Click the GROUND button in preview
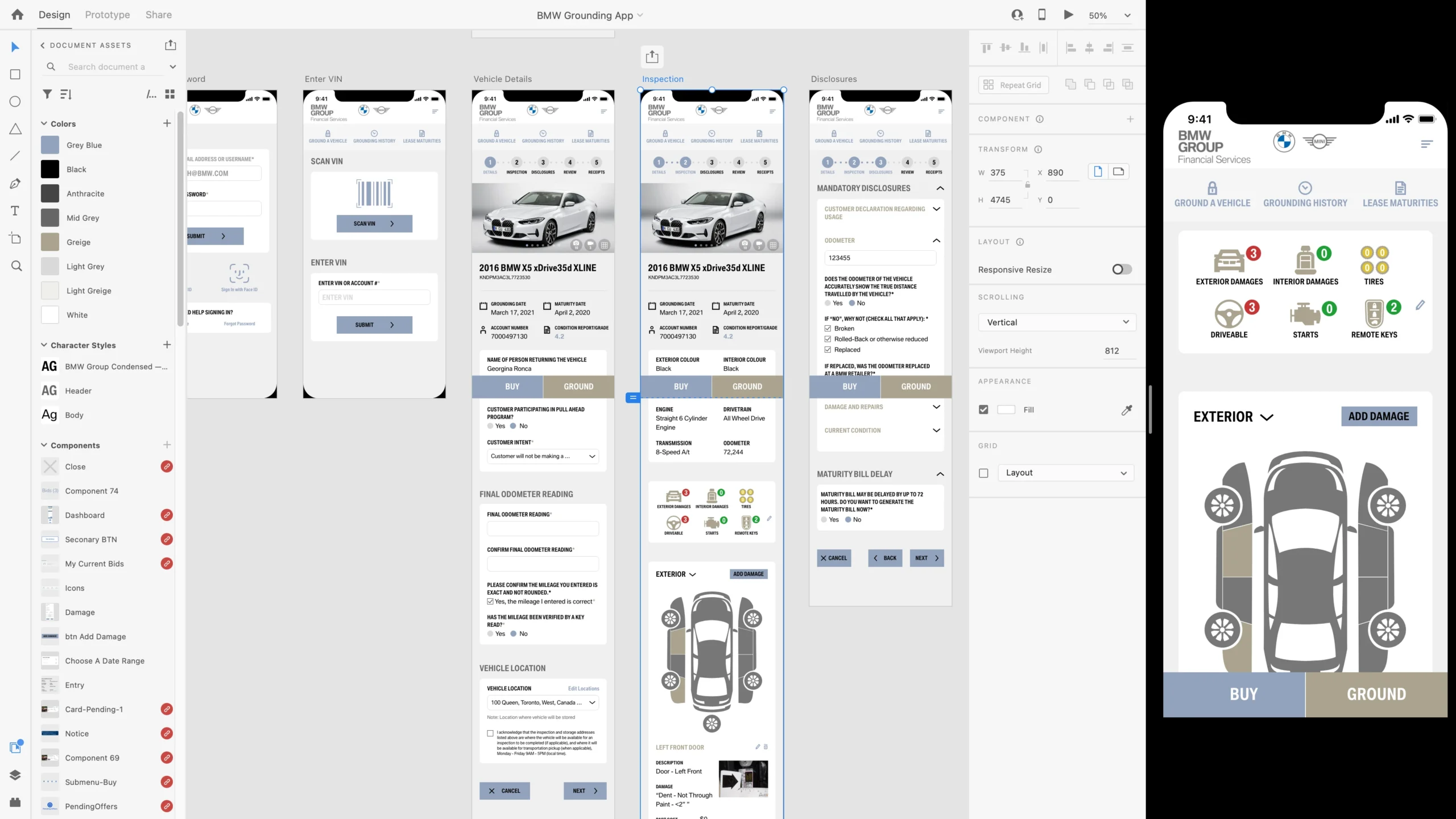The height and width of the screenshot is (819, 1456). (x=1376, y=694)
